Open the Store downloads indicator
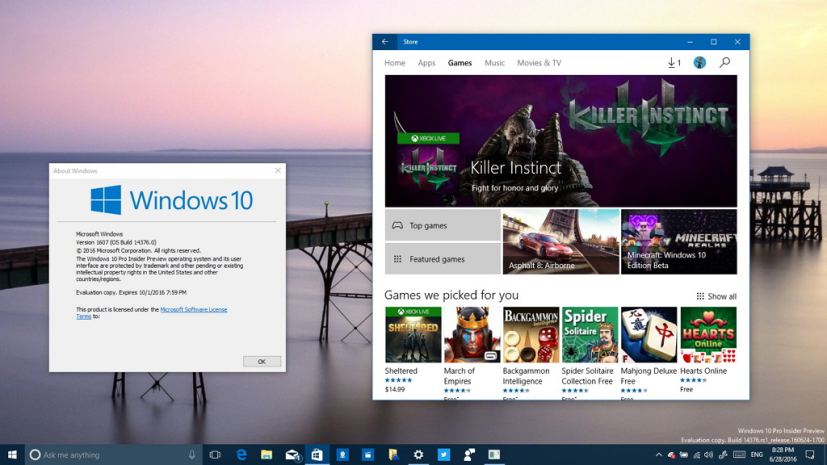Screen dimensions: 827x465 point(674,63)
